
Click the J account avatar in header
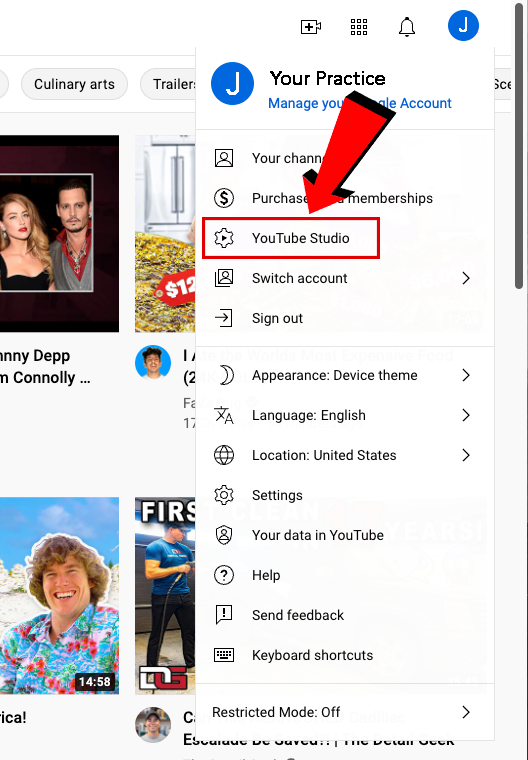click(463, 25)
